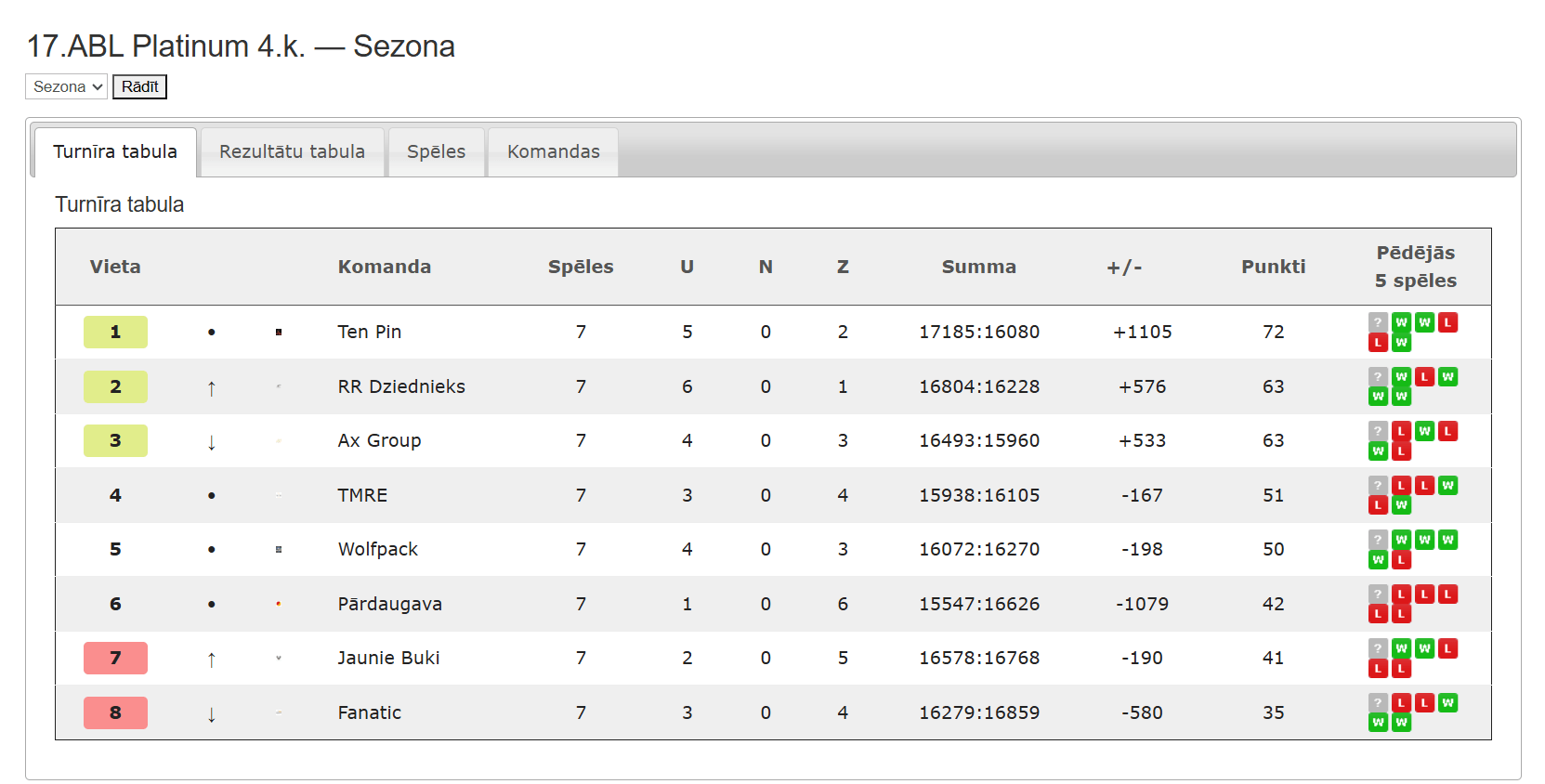Click the grey question mark icon for Ten Pin

[1378, 322]
